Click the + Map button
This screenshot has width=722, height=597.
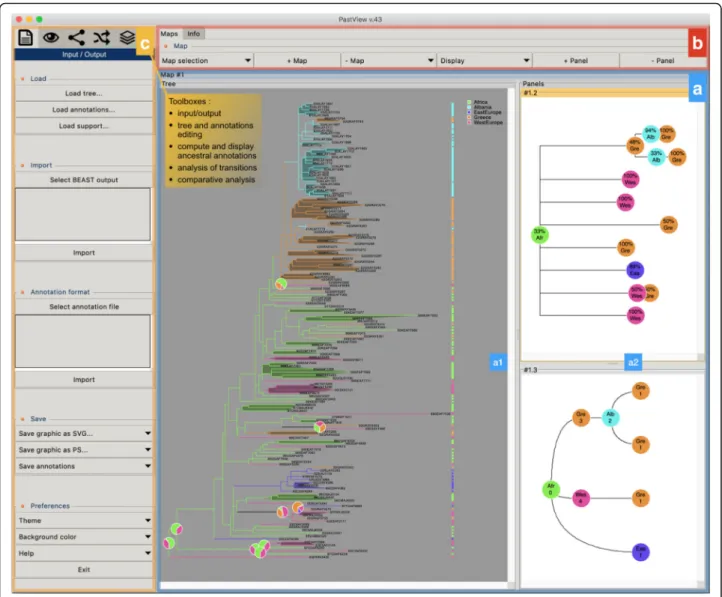[297, 60]
